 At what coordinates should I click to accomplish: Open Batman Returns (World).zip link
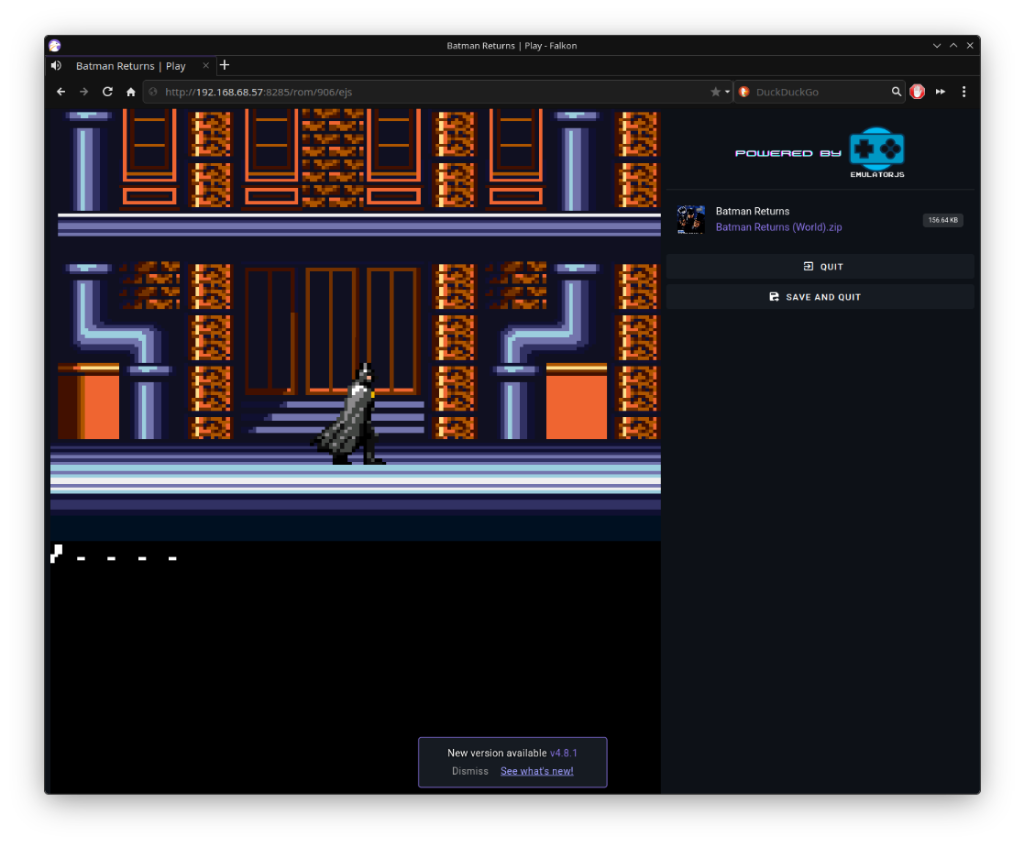[x=778, y=227]
